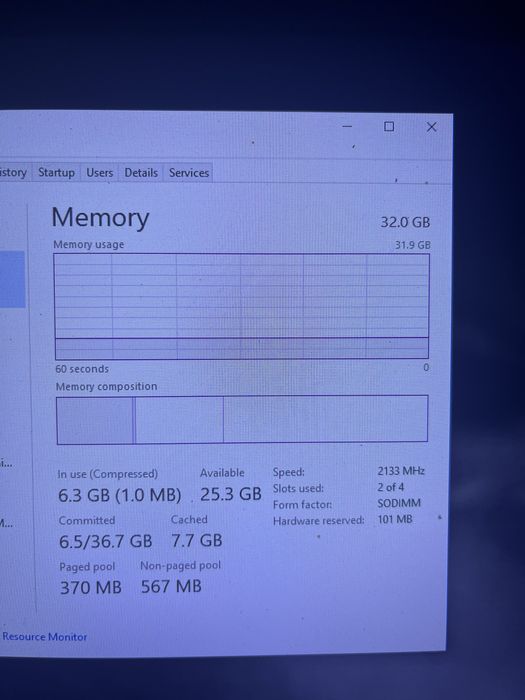Open the Users tab
This screenshot has width=525, height=700.
(99, 172)
